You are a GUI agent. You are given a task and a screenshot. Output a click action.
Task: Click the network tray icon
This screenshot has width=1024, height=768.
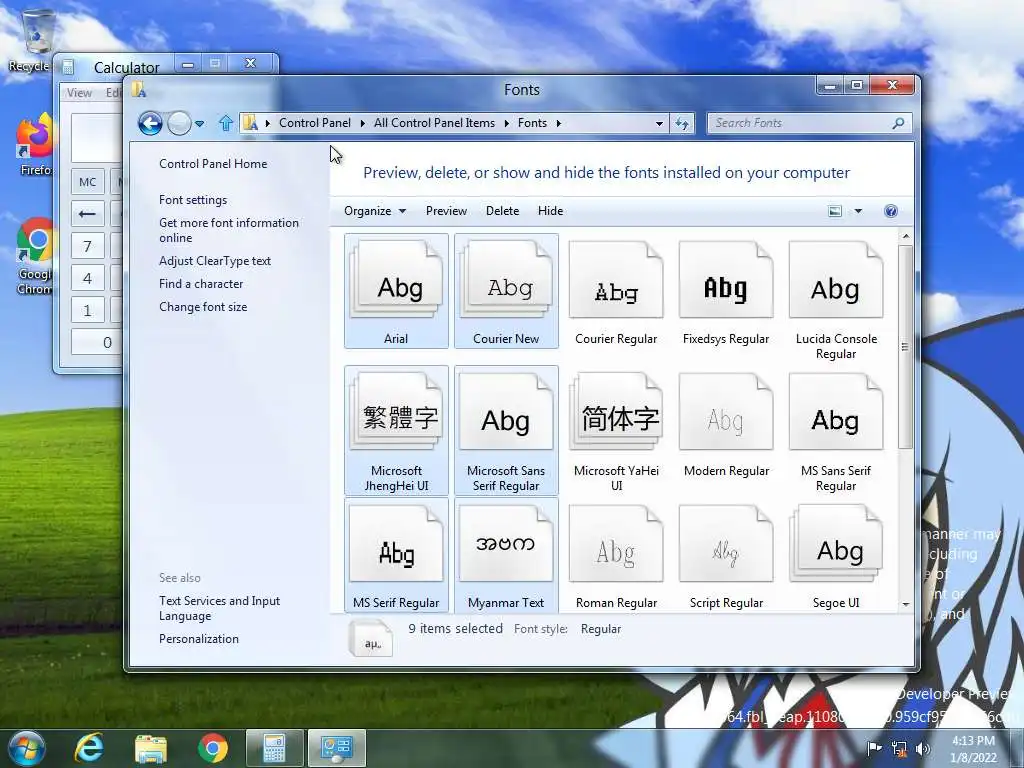(x=899, y=748)
